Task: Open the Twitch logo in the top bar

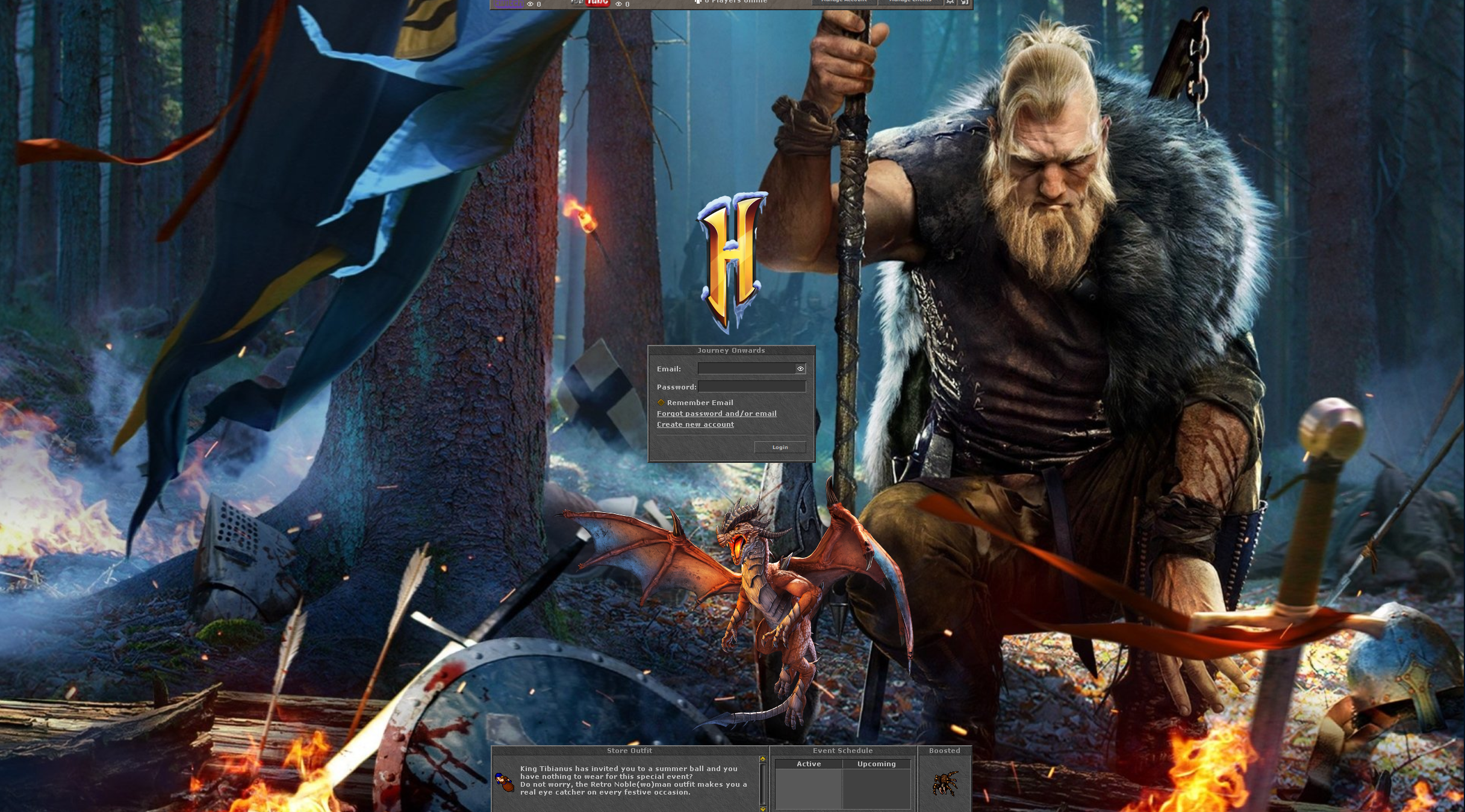Action: (509, 3)
